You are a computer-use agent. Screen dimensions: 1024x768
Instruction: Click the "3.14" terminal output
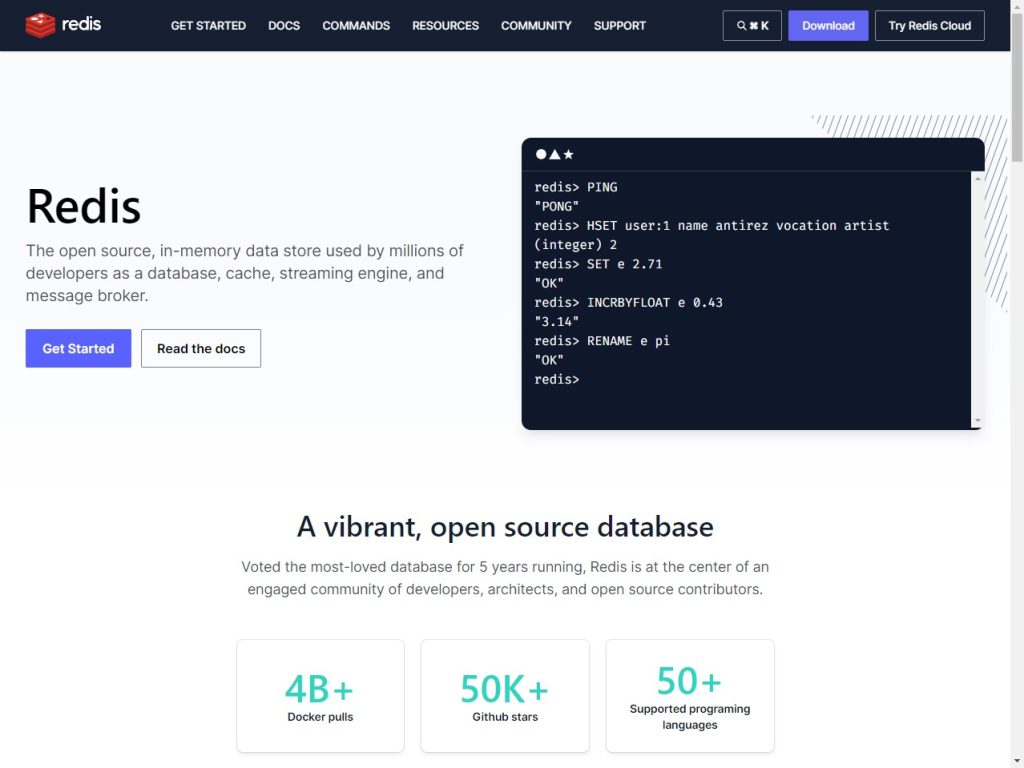556,321
